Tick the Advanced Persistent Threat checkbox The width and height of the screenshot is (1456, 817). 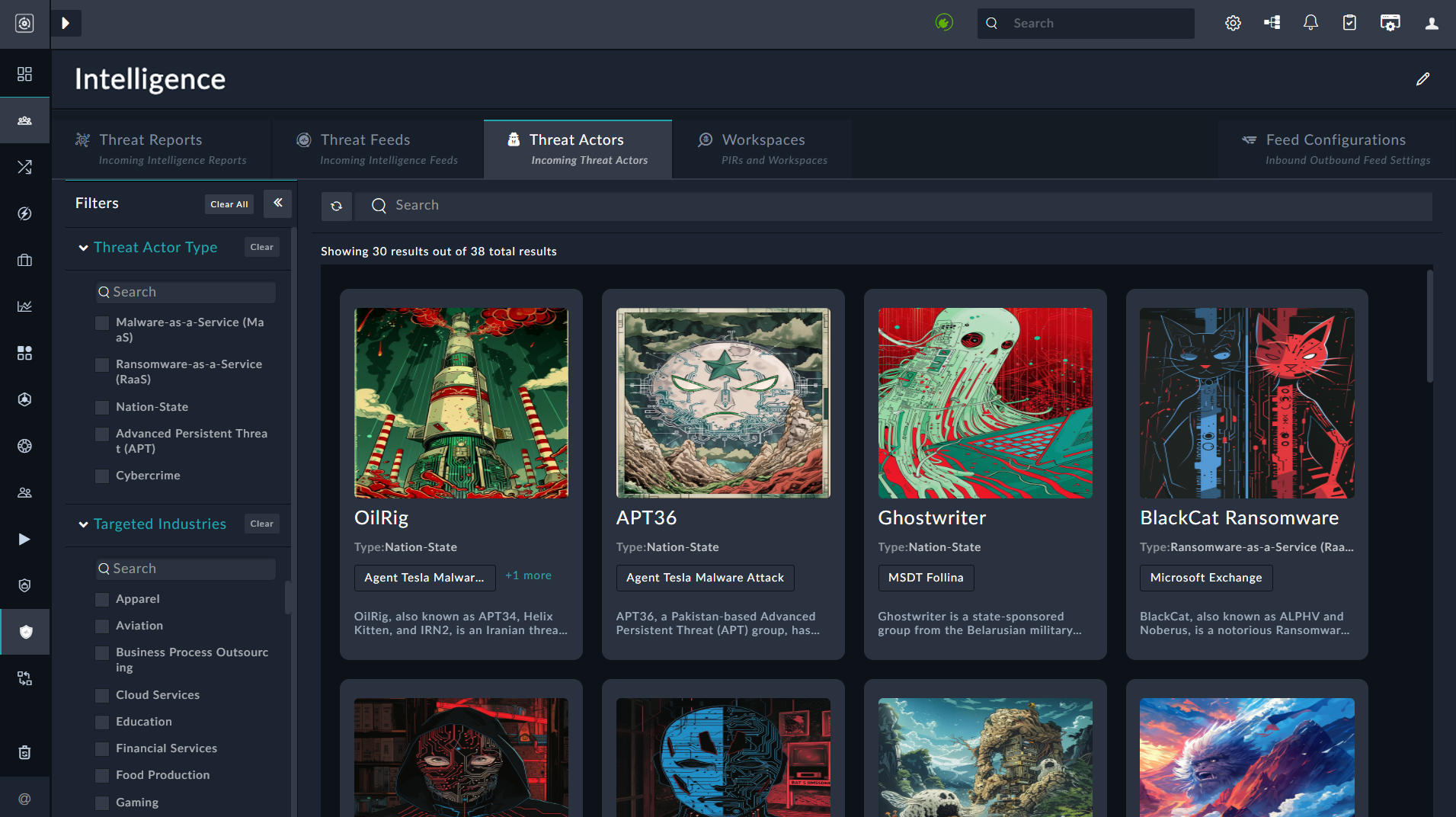click(x=102, y=434)
